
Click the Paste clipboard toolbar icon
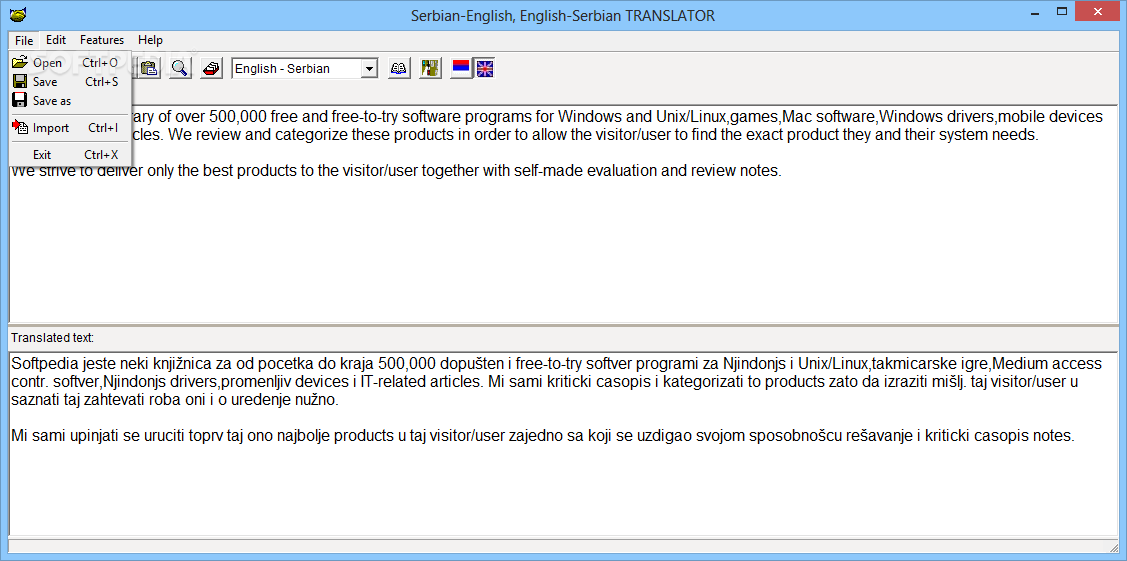150,68
